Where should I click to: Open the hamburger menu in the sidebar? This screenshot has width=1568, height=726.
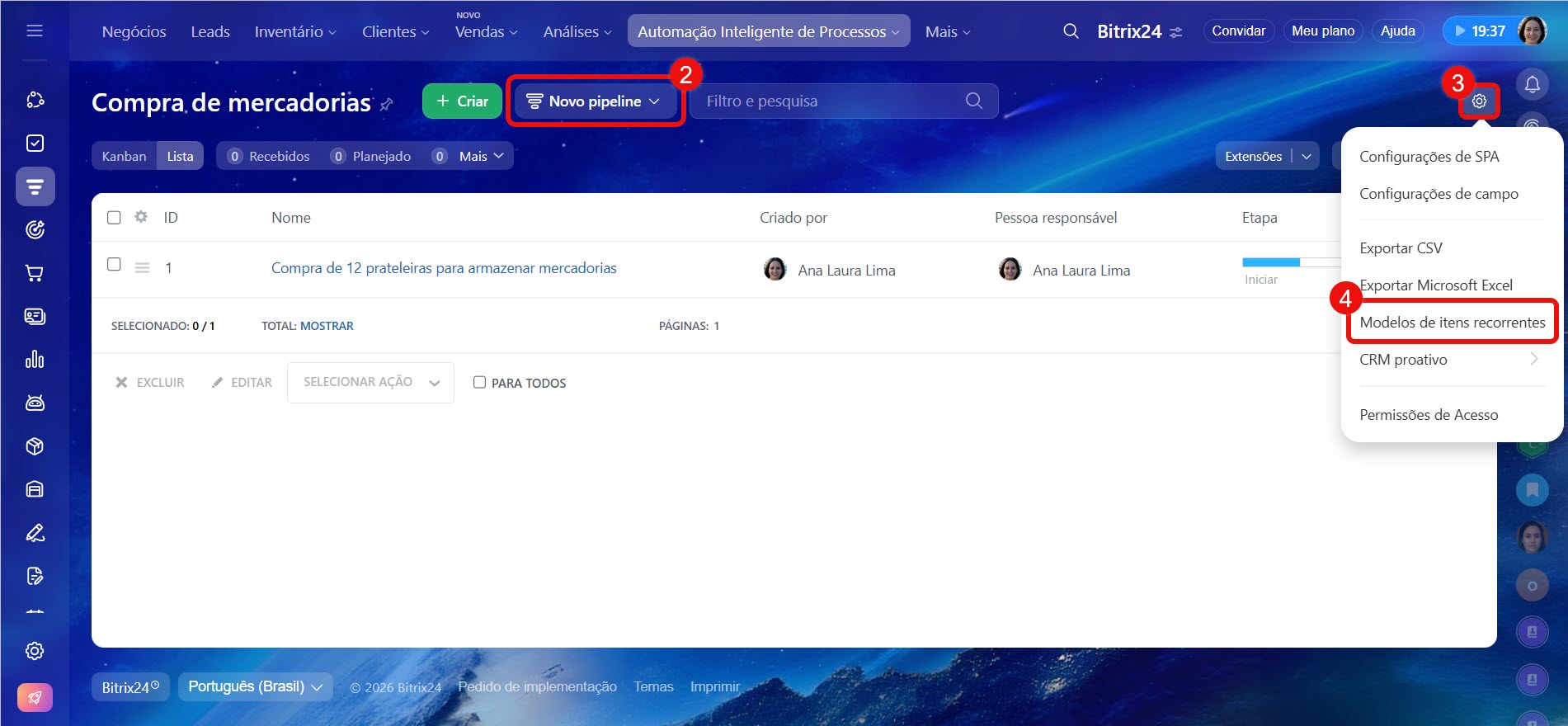click(x=35, y=31)
